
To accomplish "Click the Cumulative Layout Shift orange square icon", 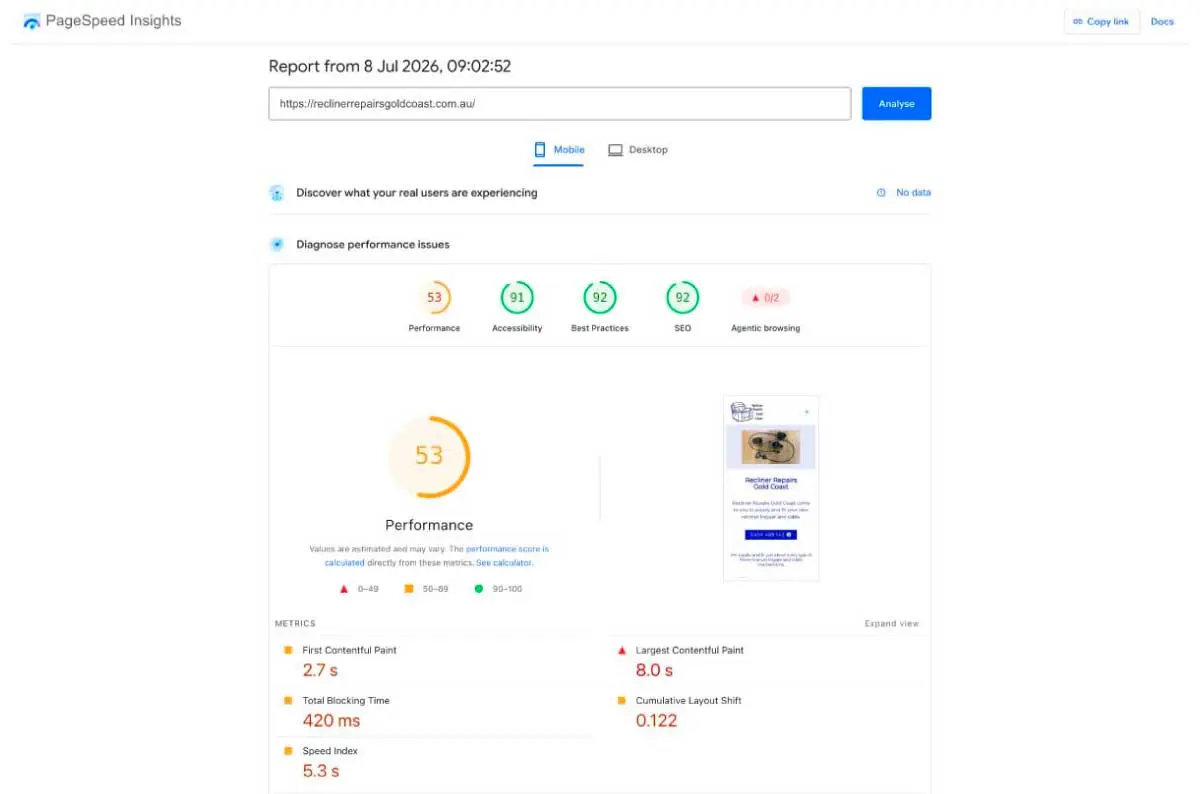I will coord(621,700).
